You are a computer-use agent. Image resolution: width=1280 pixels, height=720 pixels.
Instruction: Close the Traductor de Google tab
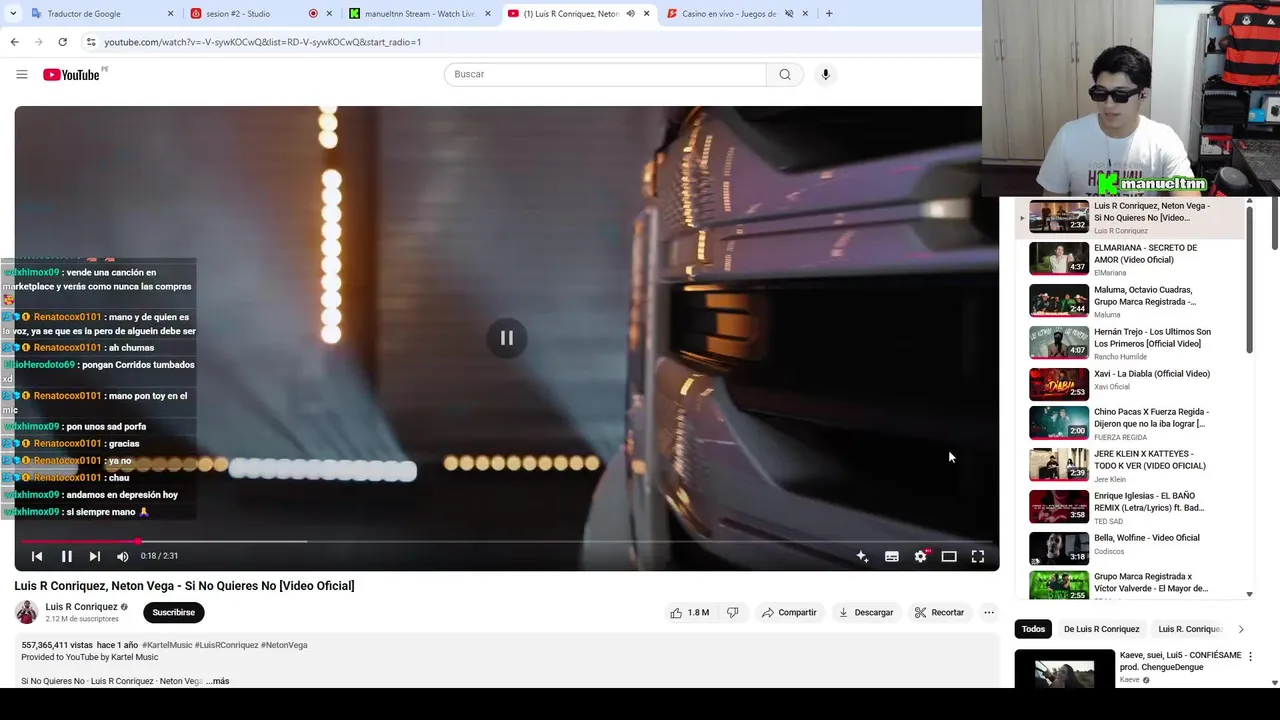[170, 14]
